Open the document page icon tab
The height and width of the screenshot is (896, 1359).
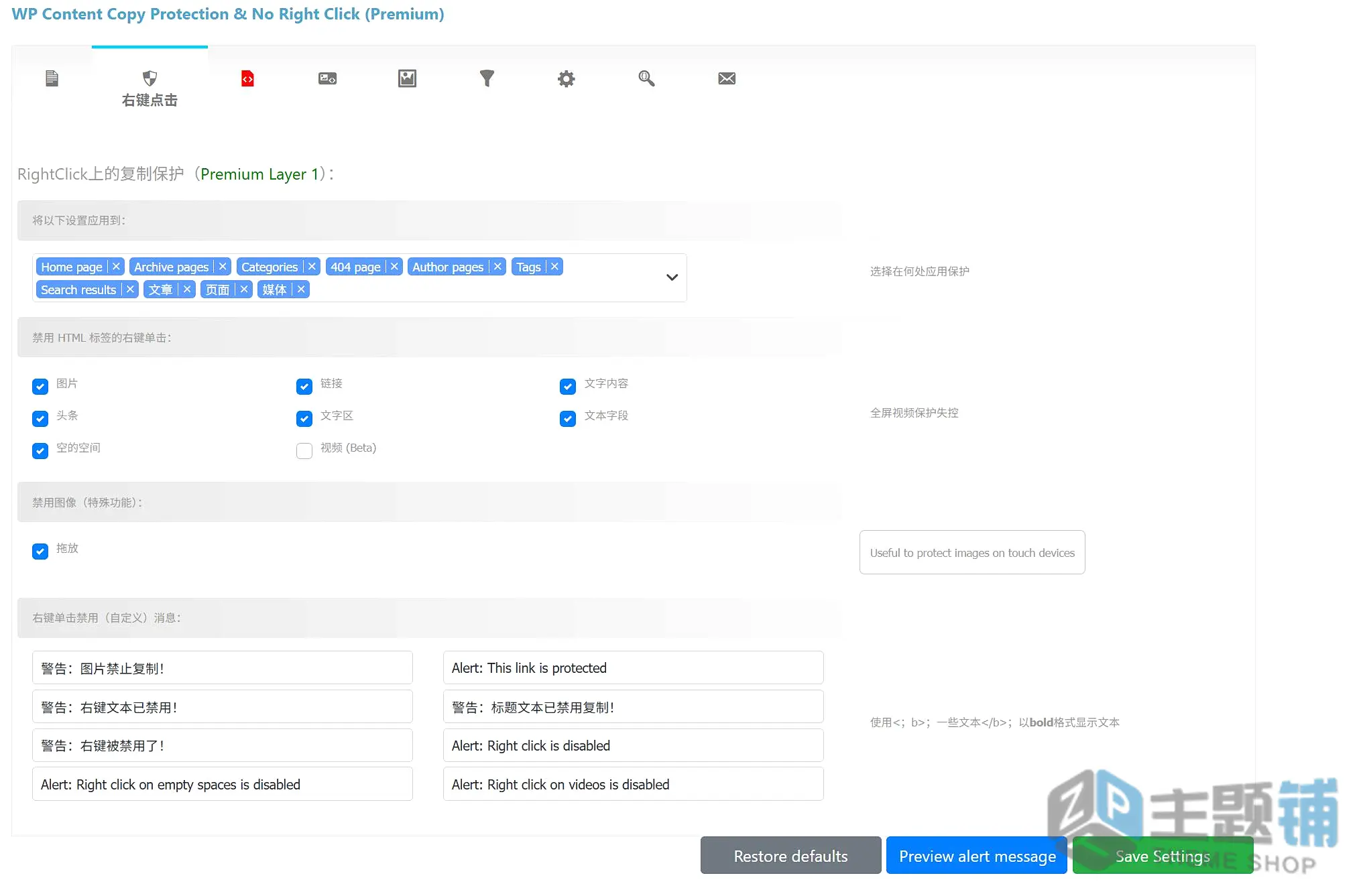coord(52,78)
